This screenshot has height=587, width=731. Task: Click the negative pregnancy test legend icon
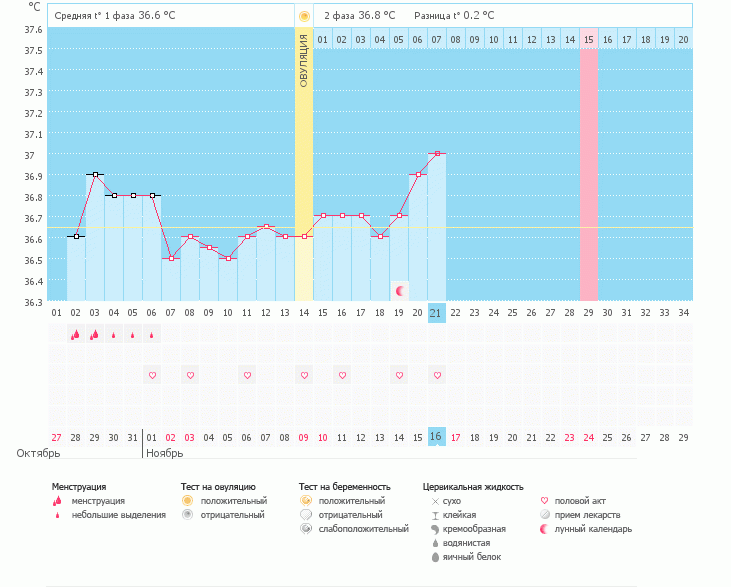[306, 514]
